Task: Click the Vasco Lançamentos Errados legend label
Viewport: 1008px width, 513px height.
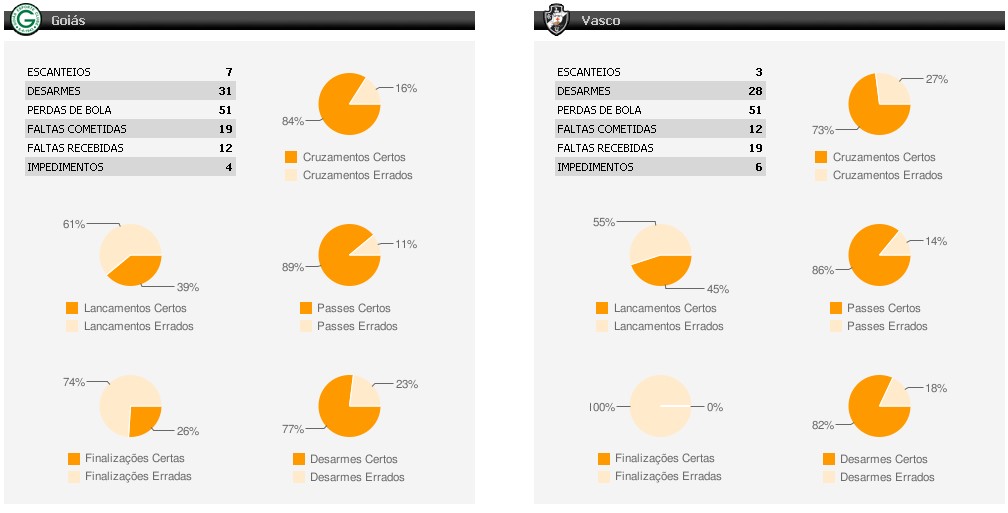Action: pyautogui.click(x=668, y=326)
